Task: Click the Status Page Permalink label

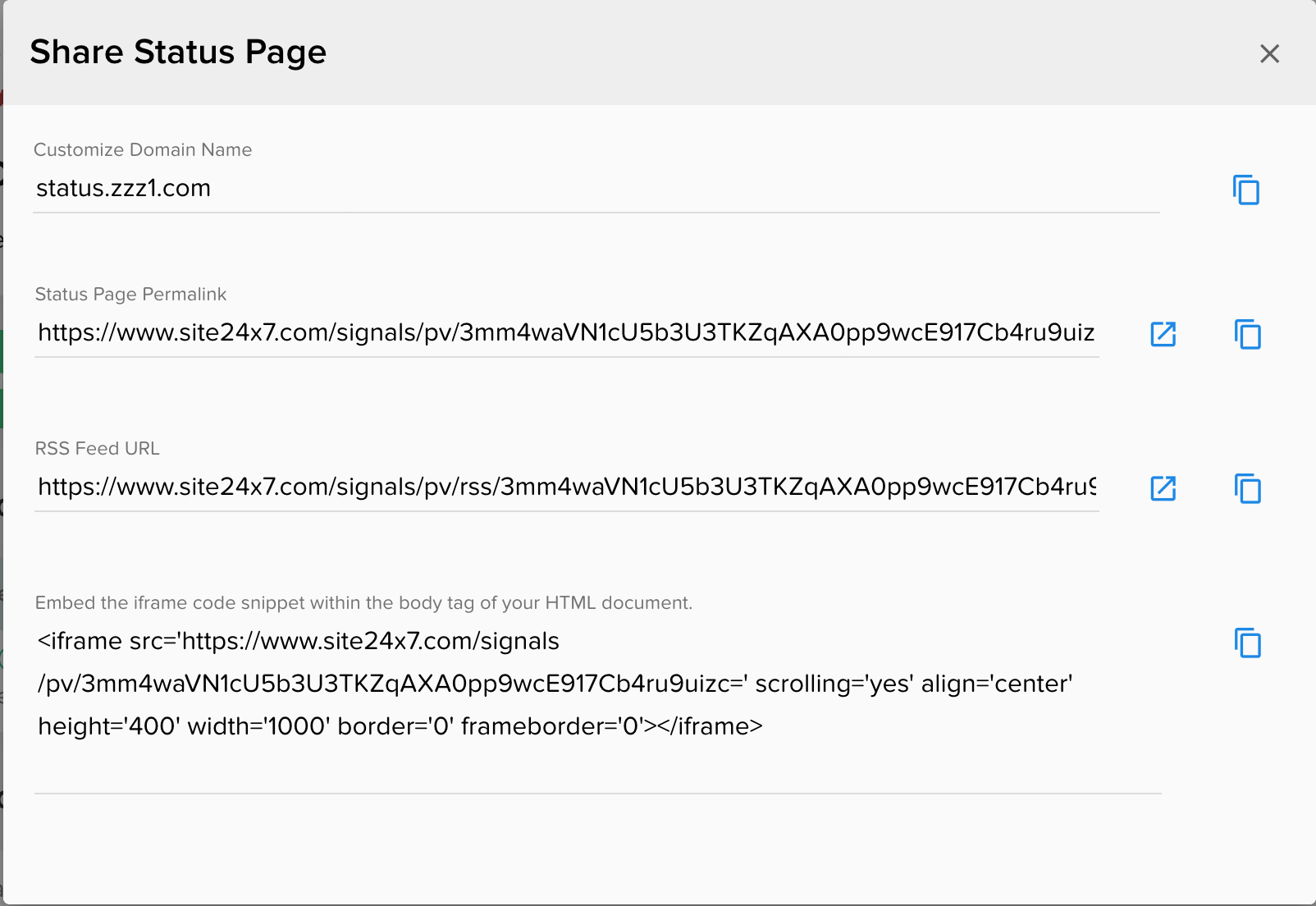Action: [x=130, y=294]
